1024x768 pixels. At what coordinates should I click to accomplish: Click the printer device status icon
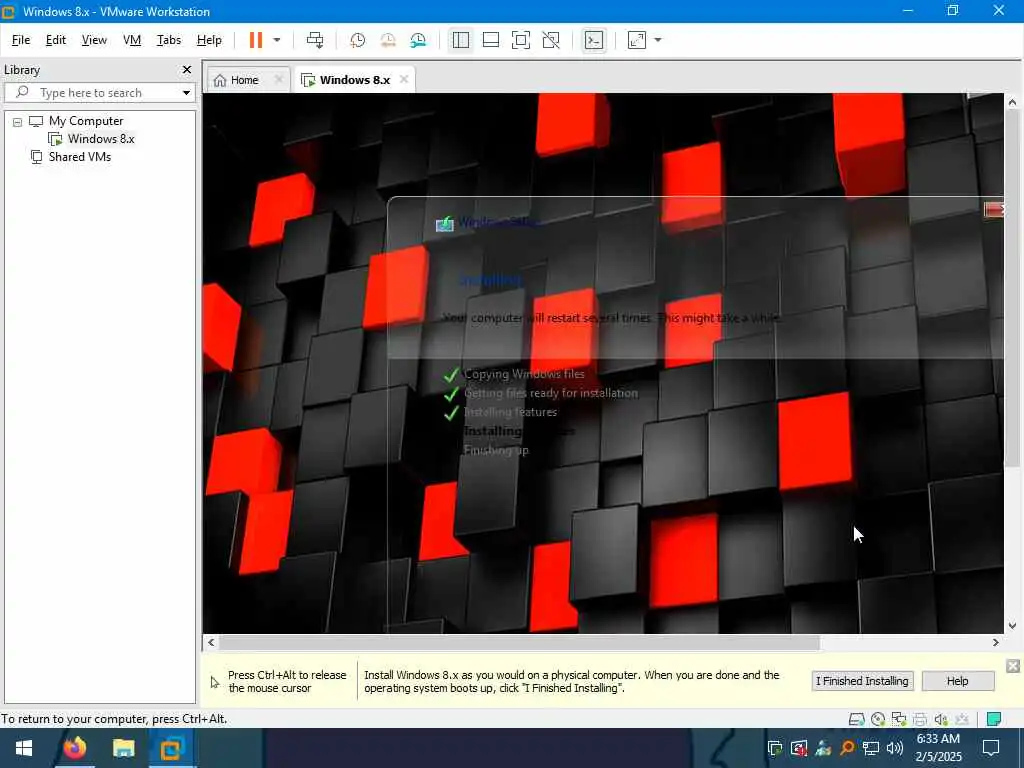click(920, 719)
